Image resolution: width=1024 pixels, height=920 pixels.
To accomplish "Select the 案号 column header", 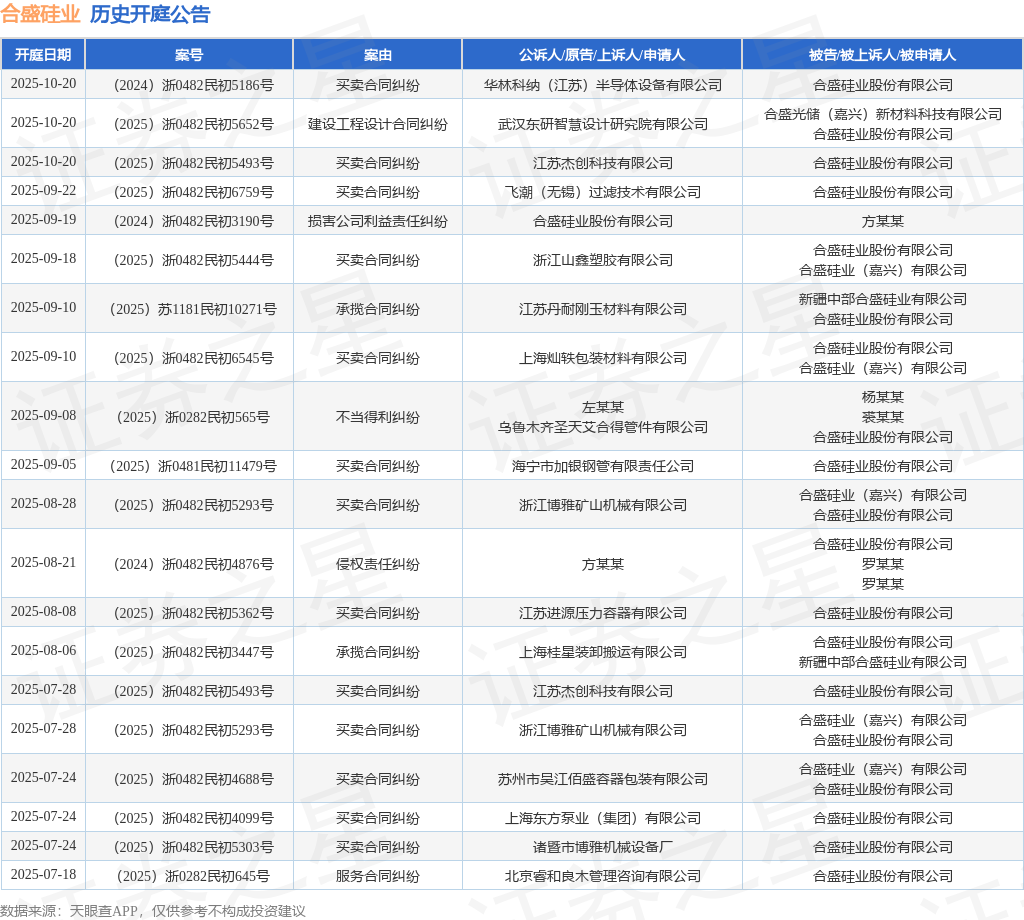I will [x=189, y=55].
